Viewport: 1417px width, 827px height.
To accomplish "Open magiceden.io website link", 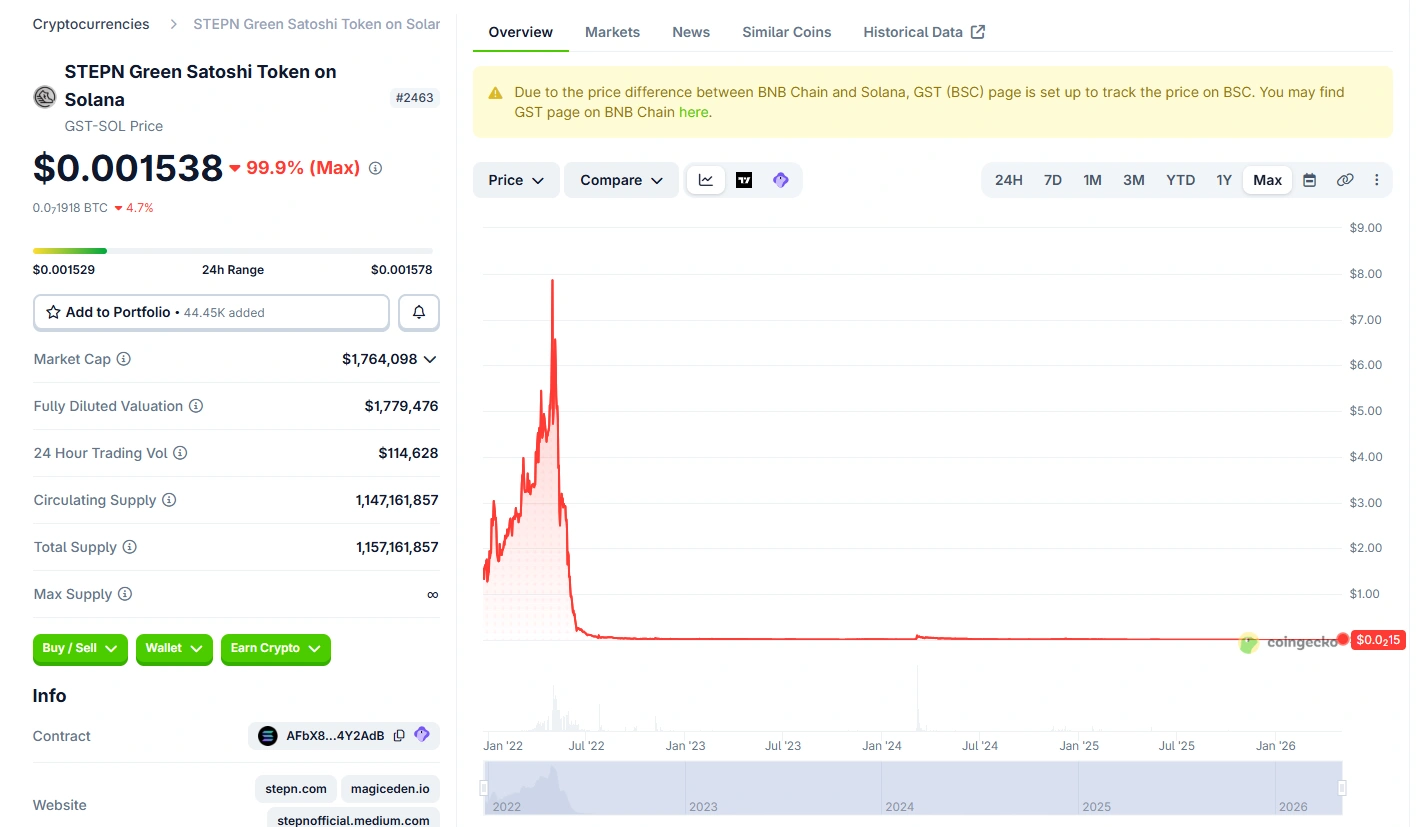I will point(390,789).
